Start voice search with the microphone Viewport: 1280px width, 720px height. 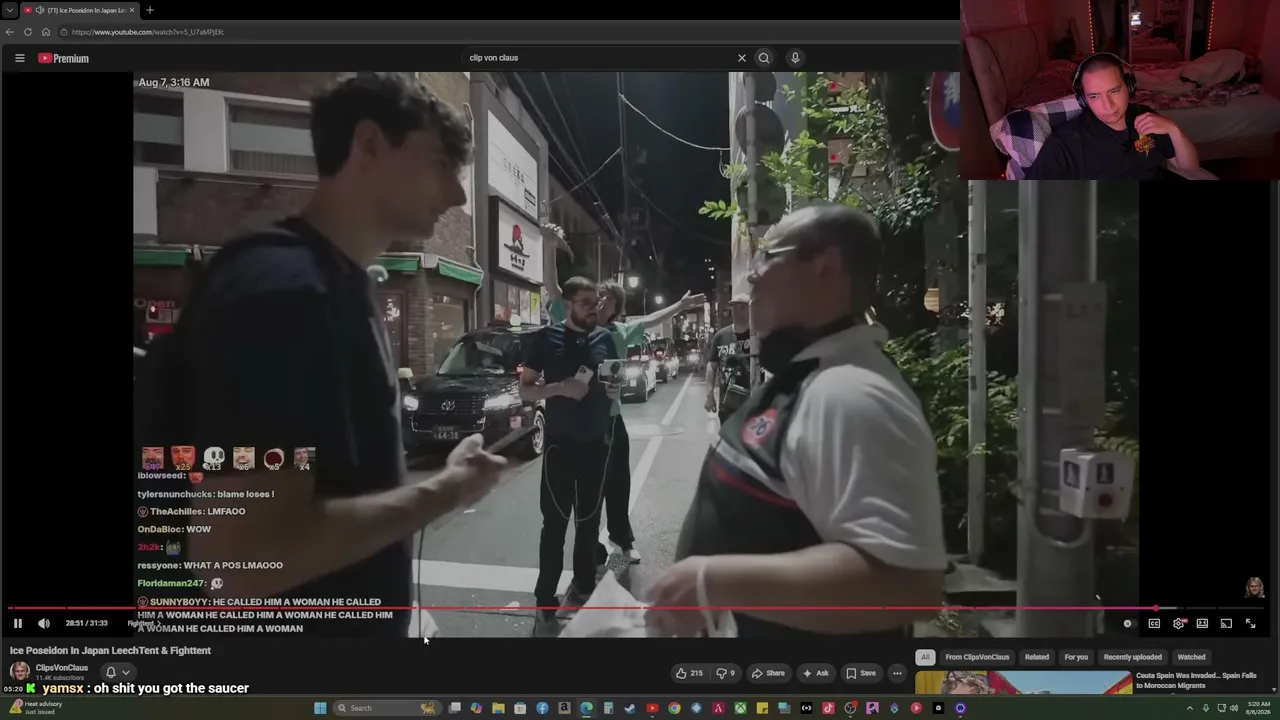795,58
